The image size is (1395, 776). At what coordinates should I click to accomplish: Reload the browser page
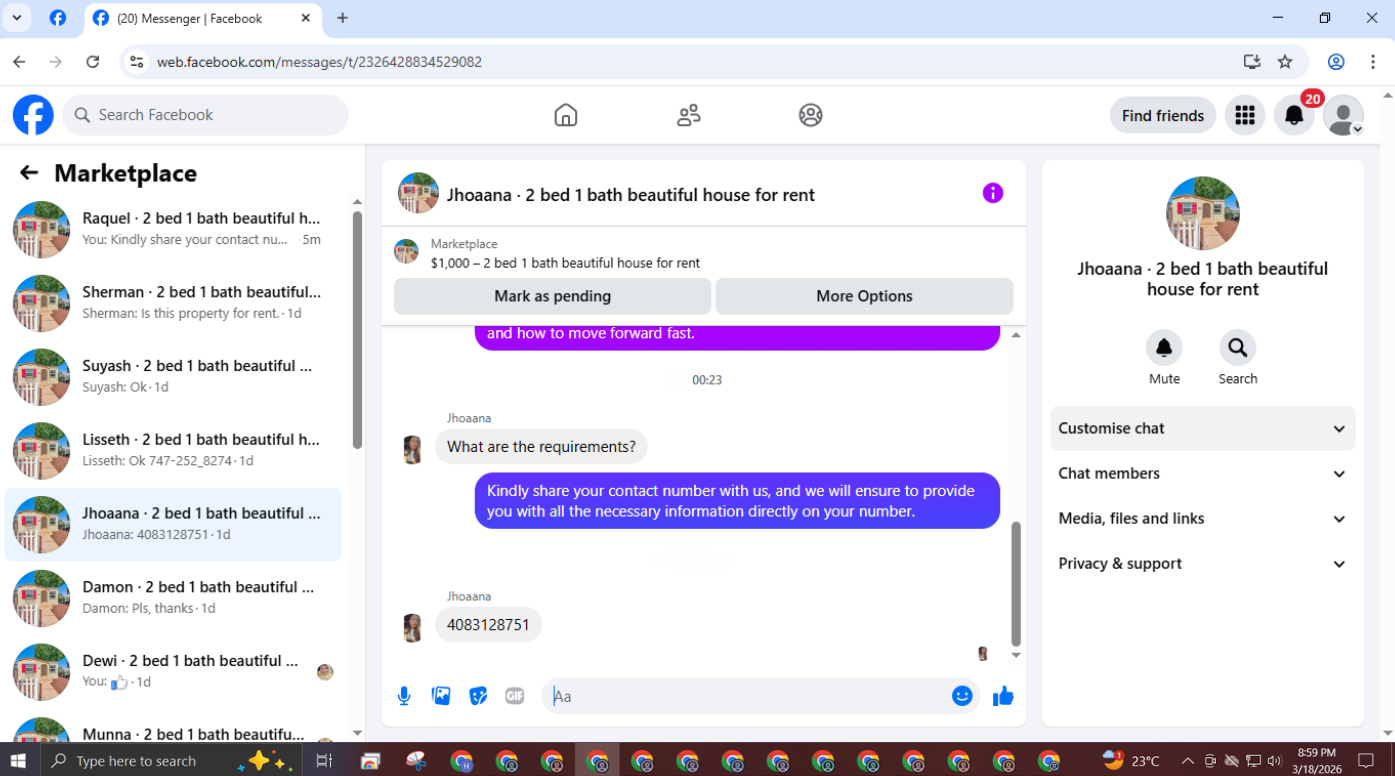tap(93, 62)
